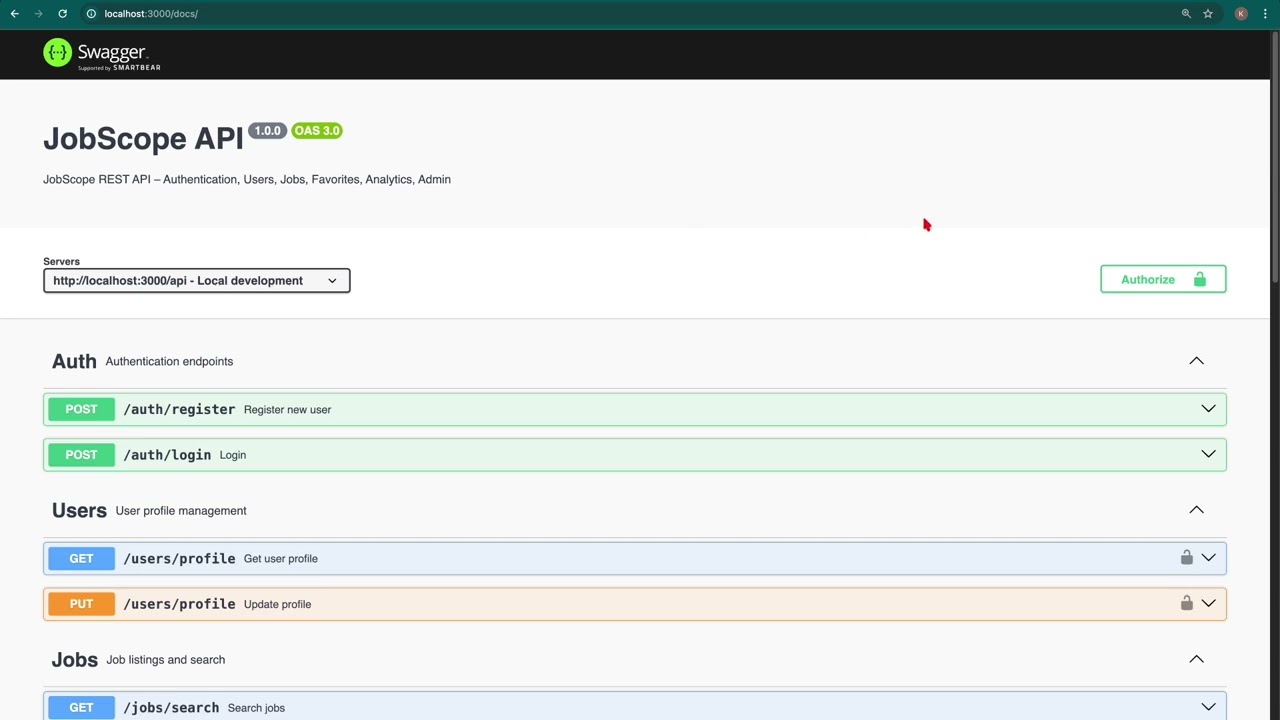Go back using the browser back arrow
This screenshot has width=1280, height=720.
(14, 14)
